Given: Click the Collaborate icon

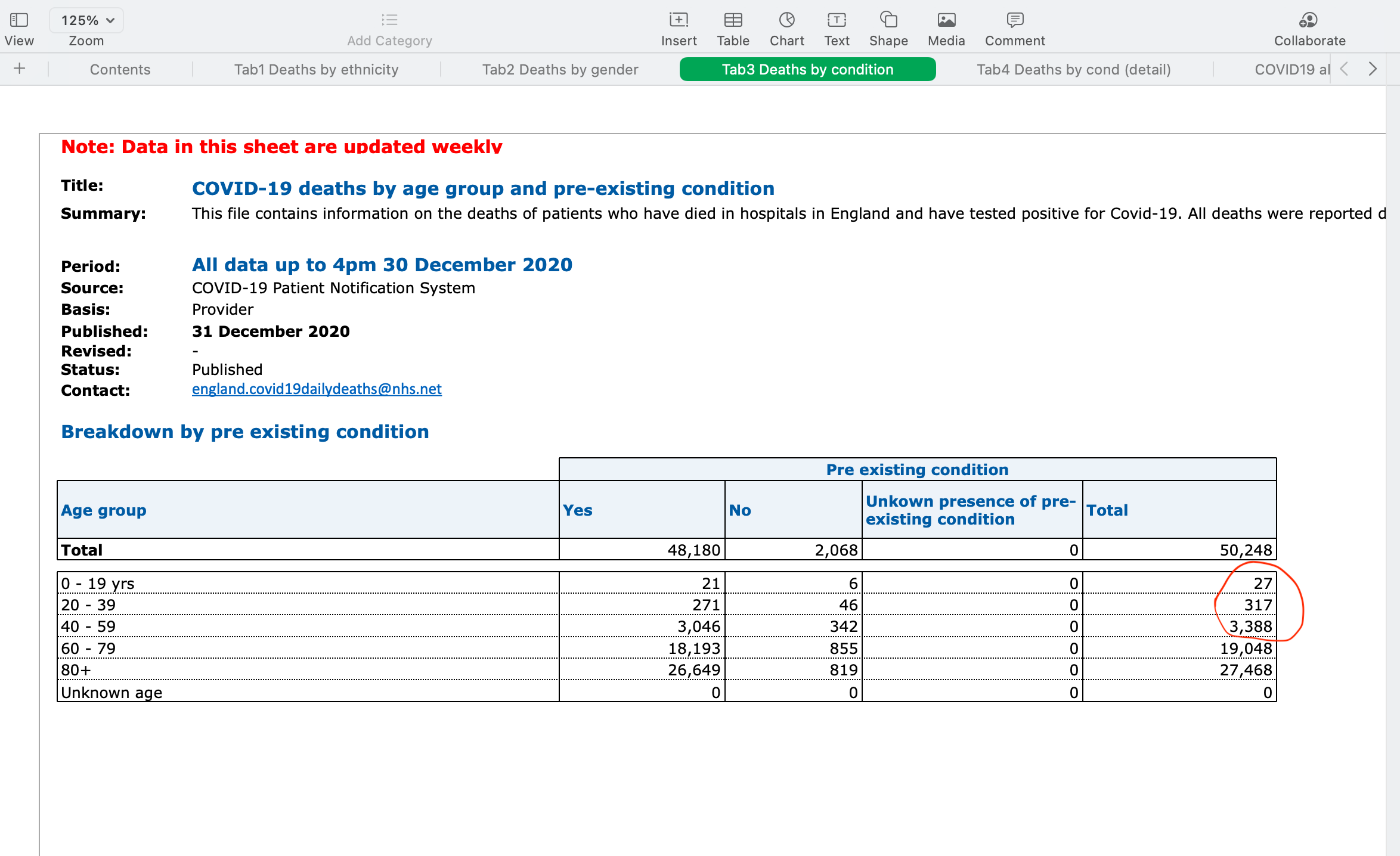Looking at the screenshot, I should coord(1309,20).
